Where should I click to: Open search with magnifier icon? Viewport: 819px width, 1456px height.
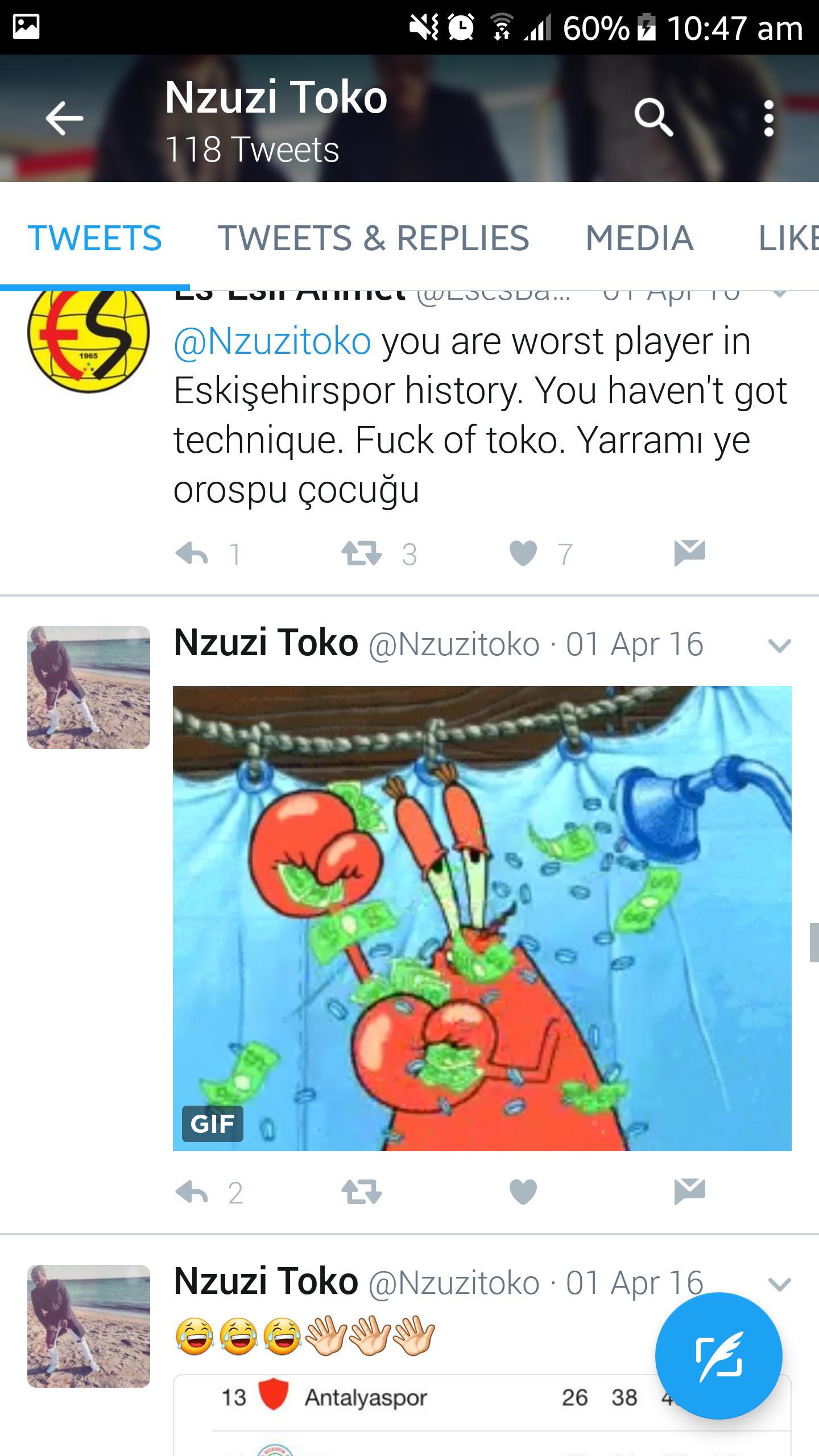coord(654,118)
